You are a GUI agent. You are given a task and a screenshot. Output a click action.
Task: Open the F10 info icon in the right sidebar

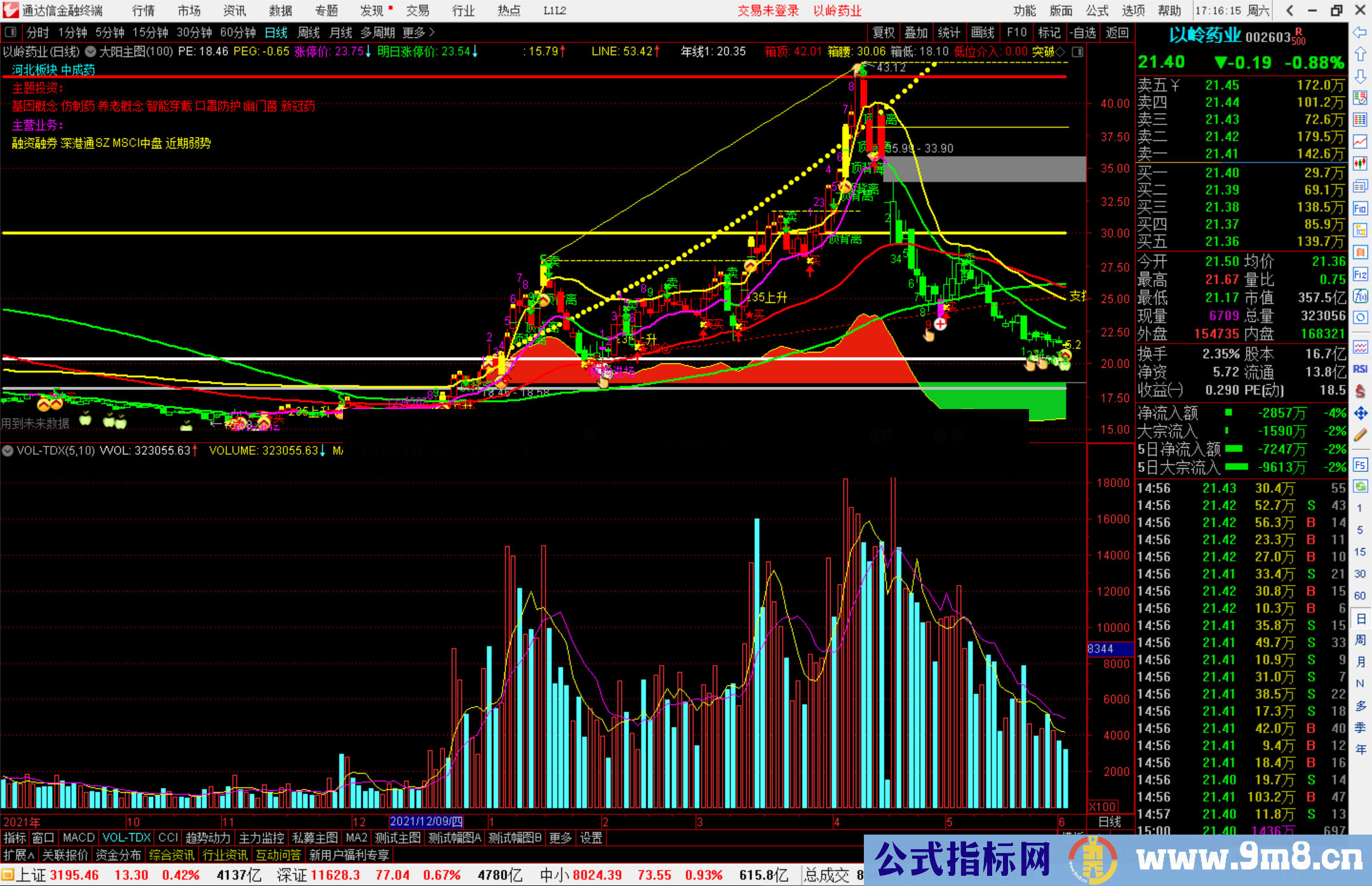[x=1360, y=208]
